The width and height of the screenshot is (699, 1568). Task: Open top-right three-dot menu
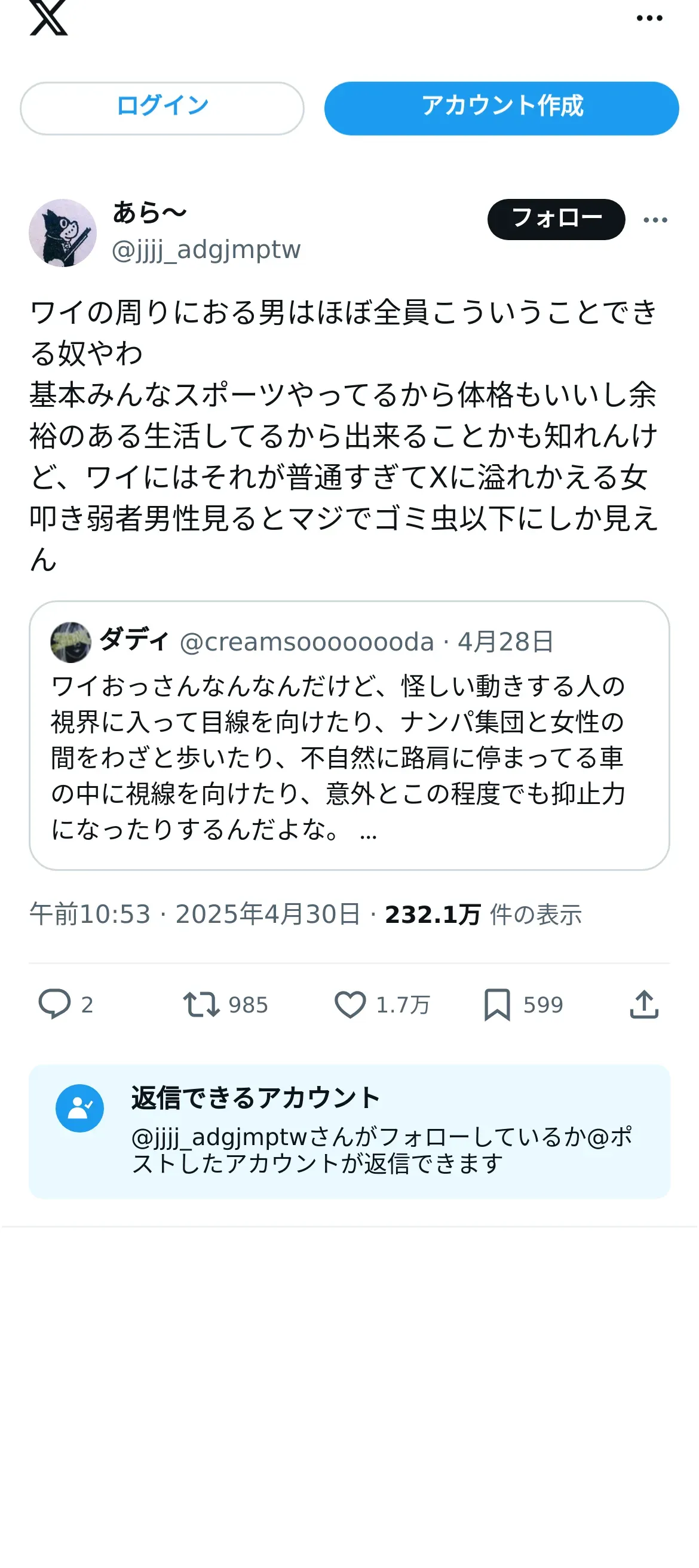click(x=649, y=19)
